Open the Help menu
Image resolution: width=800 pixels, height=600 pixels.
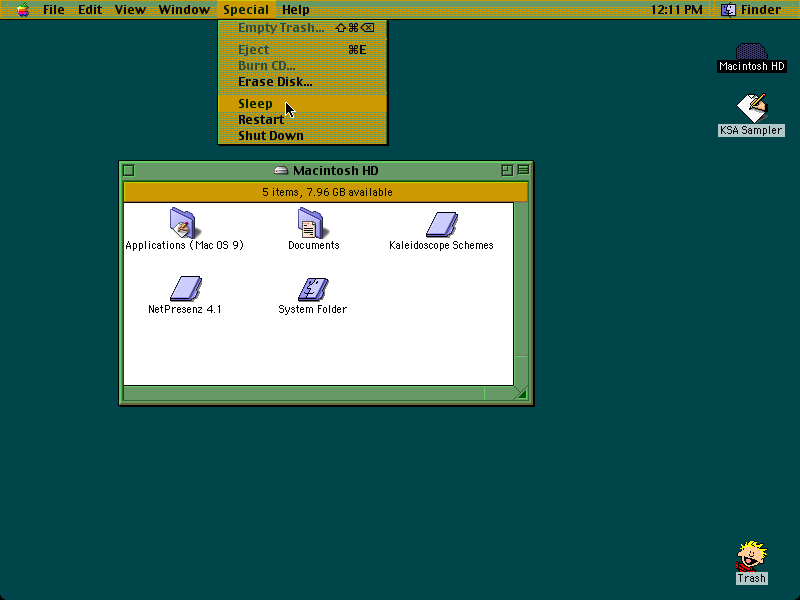coord(296,9)
